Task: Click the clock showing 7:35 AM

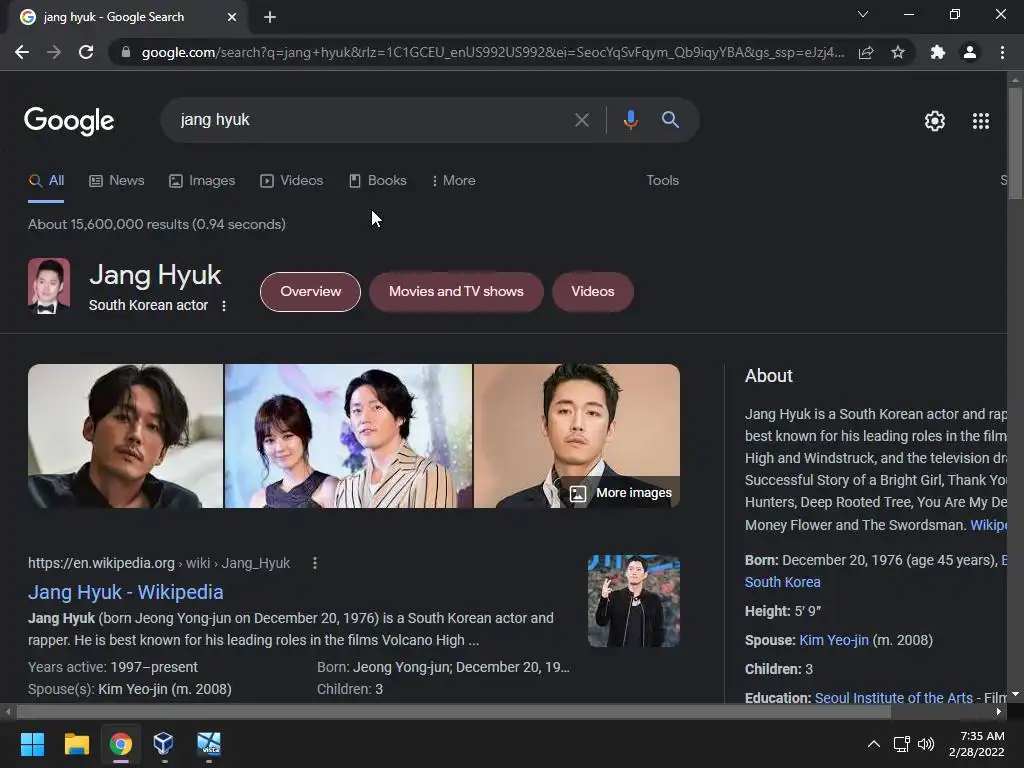Action: pyautogui.click(x=982, y=736)
